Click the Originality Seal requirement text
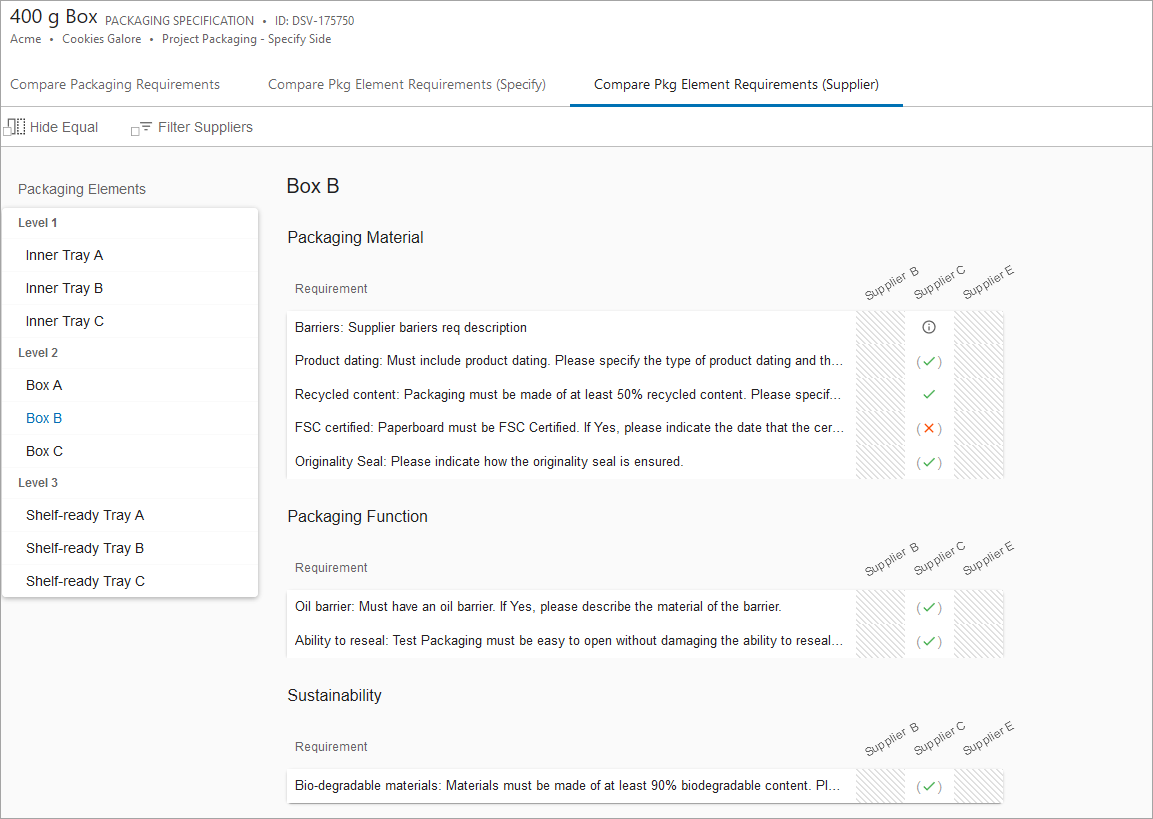This screenshot has width=1153, height=819. [489, 462]
